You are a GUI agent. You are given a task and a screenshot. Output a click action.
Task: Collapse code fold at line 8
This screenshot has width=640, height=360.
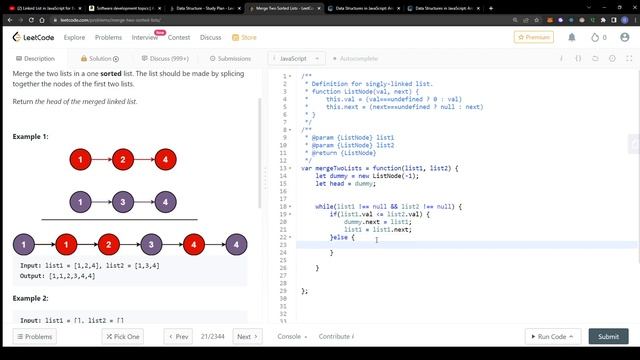(x=290, y=130)
